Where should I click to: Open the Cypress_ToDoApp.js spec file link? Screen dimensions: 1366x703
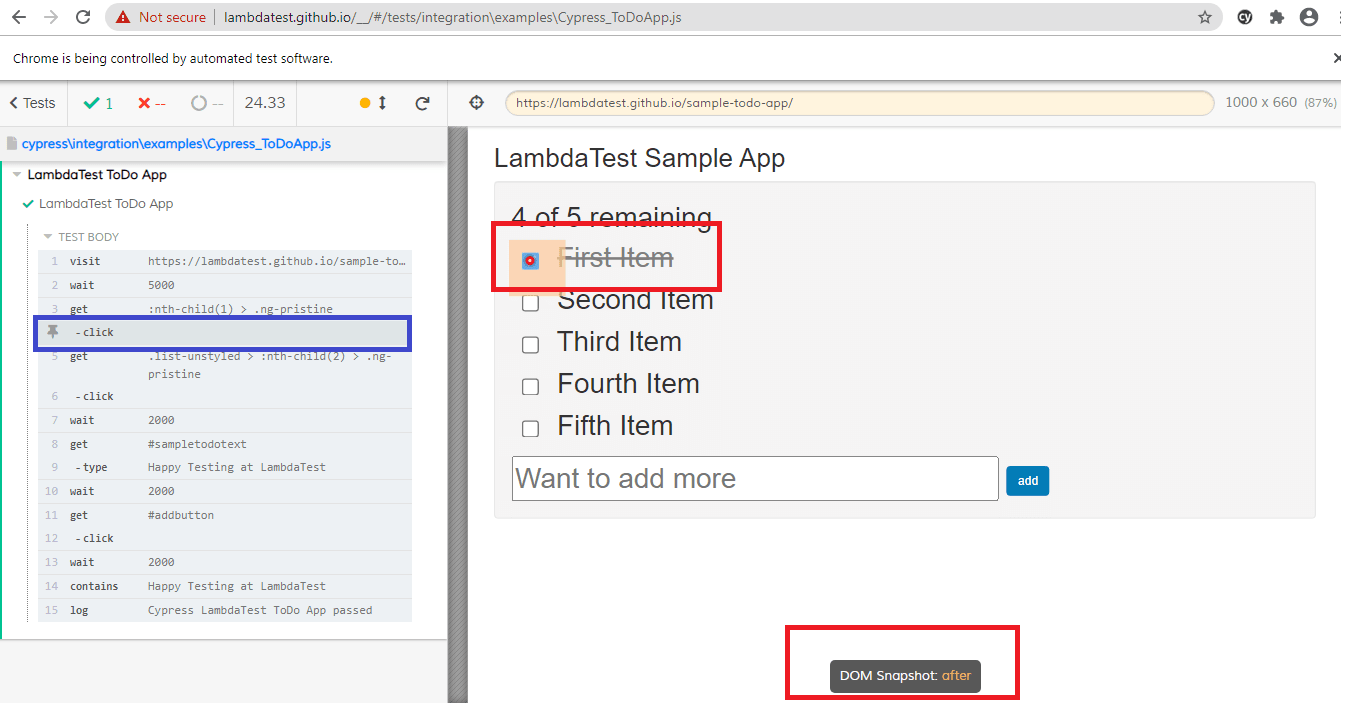tap(176, 144)
